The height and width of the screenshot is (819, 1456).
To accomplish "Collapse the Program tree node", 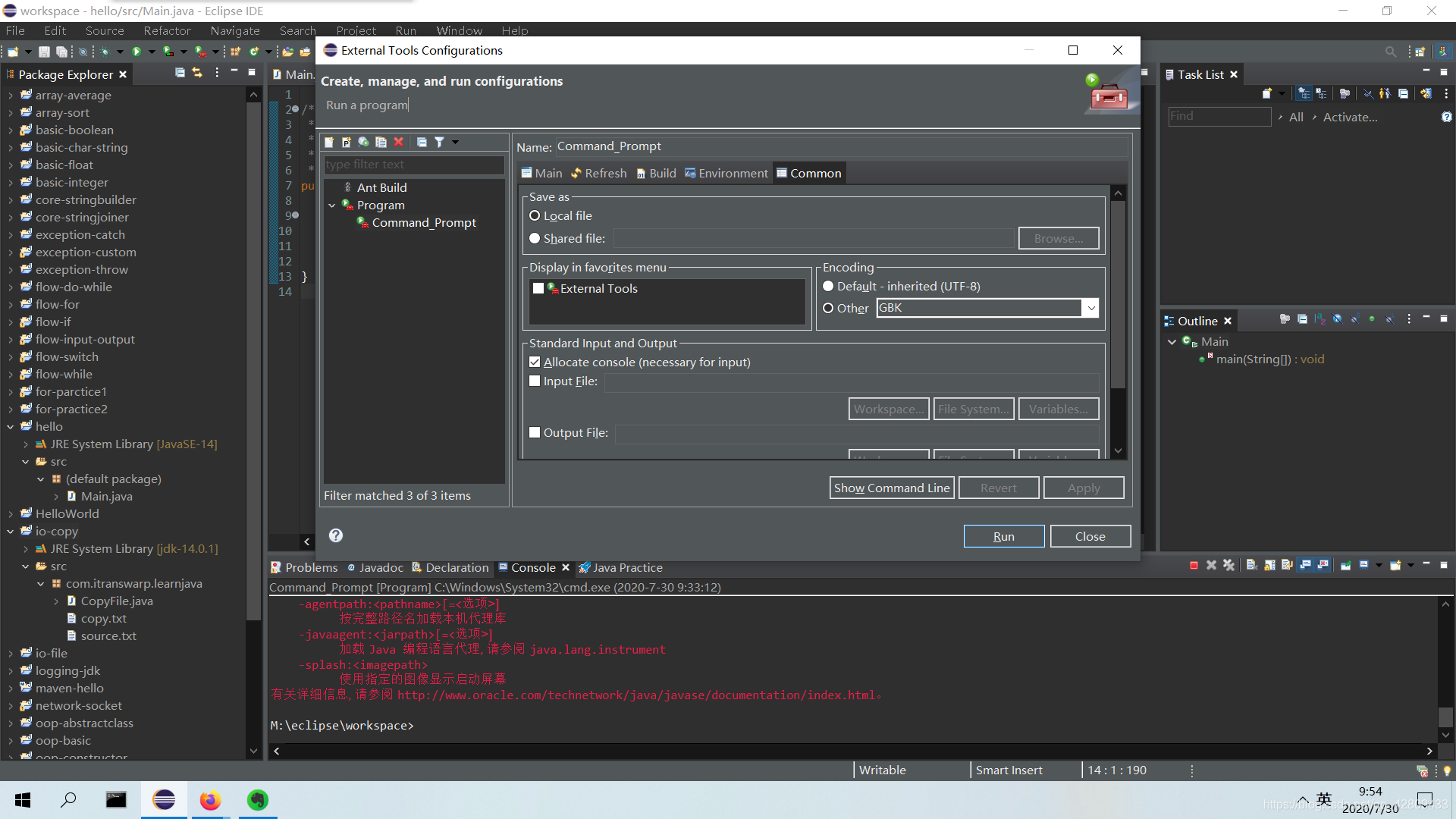I will coord(332,206).
